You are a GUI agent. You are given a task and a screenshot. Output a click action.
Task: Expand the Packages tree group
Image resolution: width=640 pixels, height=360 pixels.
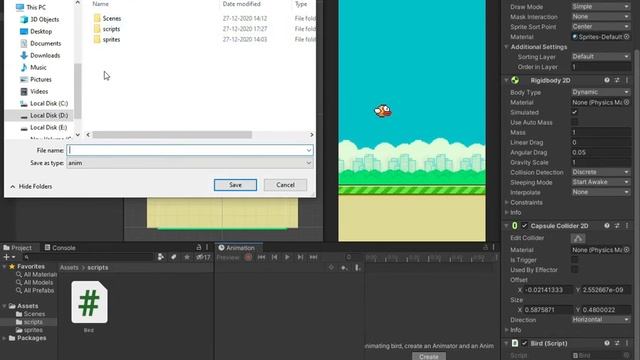pos(4,338)
